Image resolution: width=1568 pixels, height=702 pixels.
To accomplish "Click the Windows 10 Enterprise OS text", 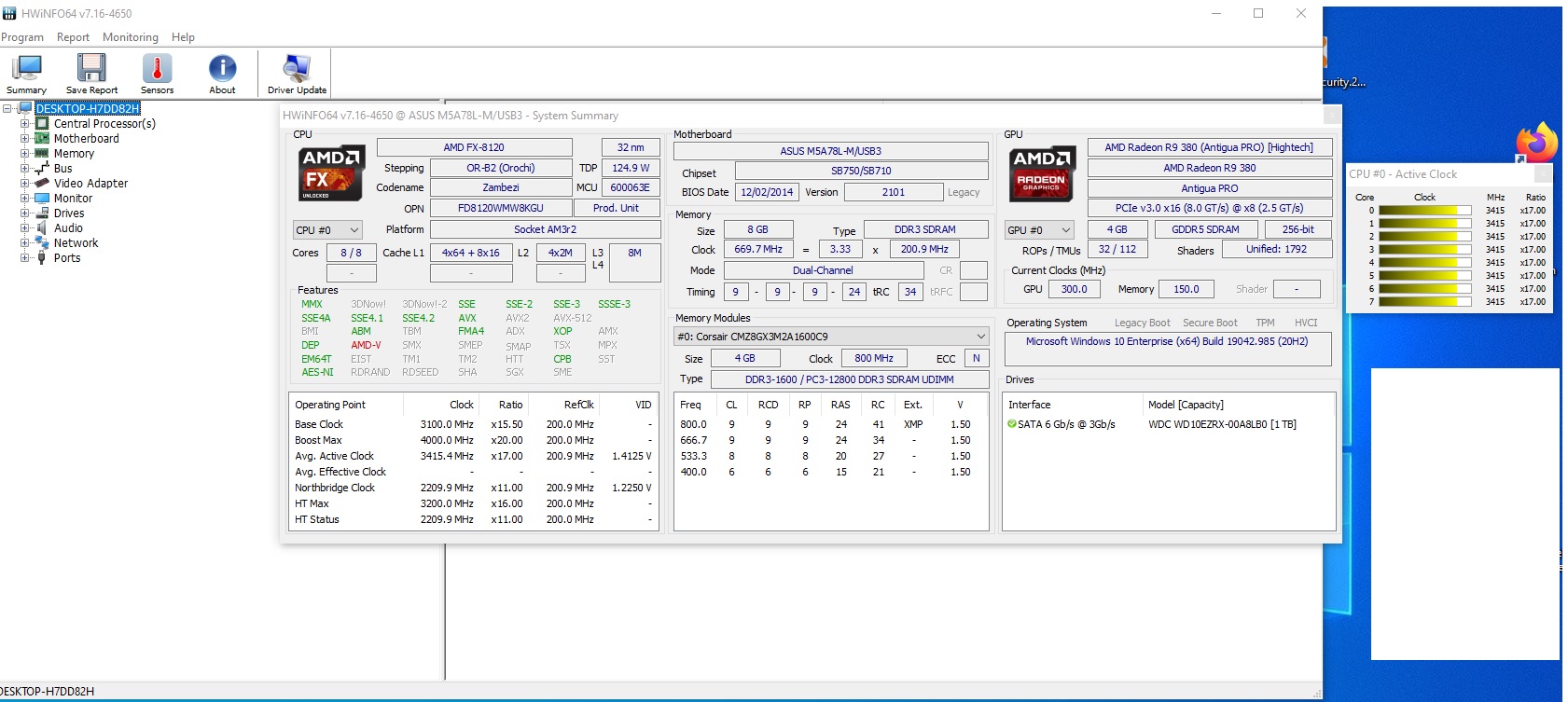I will (1167, 341).
